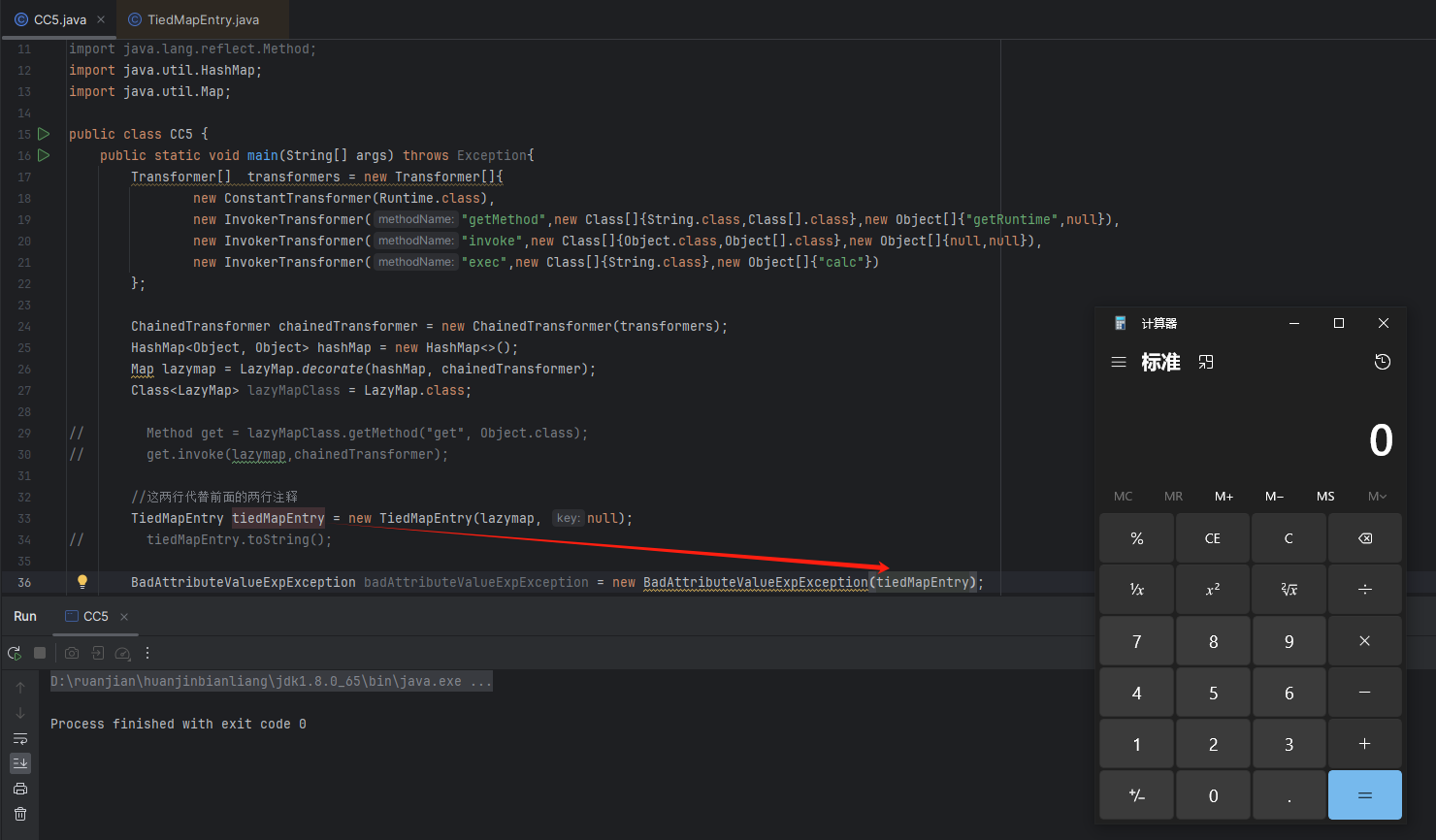Click Calculator digit 5
Image resolution: width=1436 pixels, height=840 pixels.
pyautogui.click(x=1213, y=693)
